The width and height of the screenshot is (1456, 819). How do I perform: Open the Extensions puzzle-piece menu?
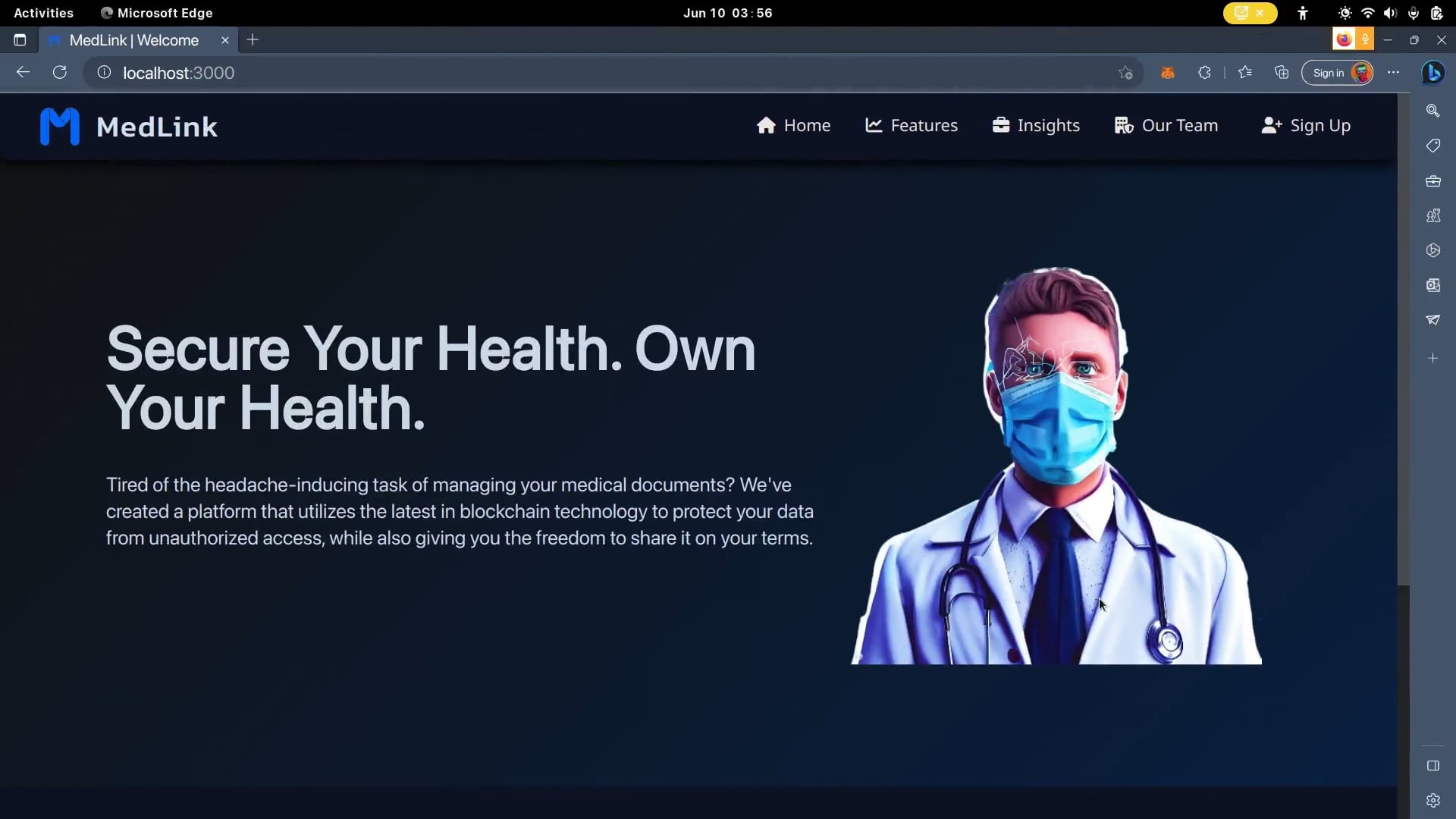coord(1205,72)
